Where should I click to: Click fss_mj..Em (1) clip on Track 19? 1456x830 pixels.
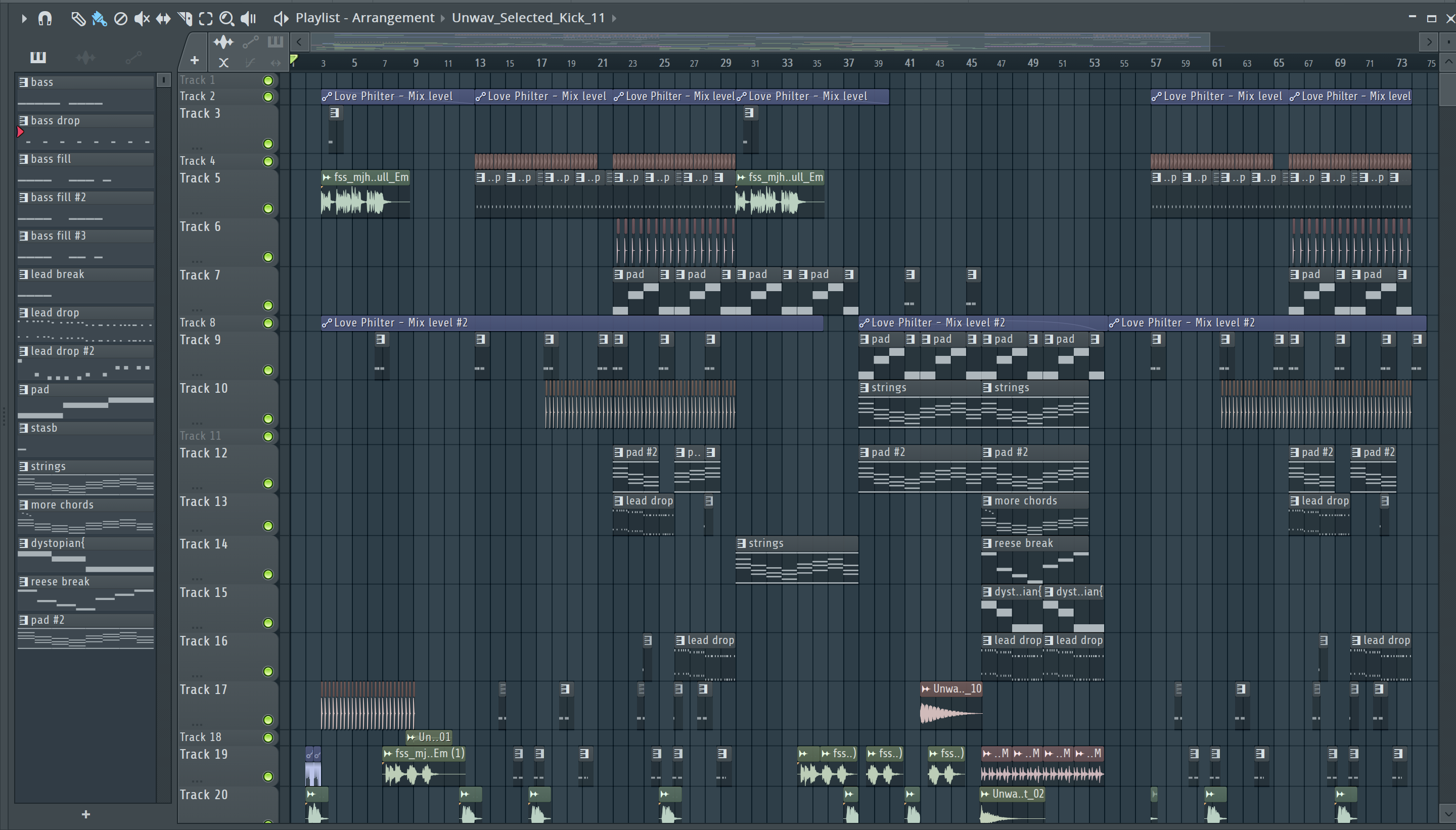point(424,766)
